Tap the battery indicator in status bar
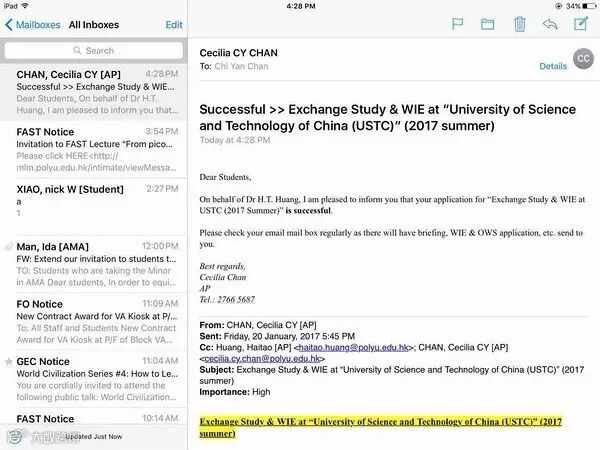Image resolution: width=600 pixels, height=450 pixels. 589,6
